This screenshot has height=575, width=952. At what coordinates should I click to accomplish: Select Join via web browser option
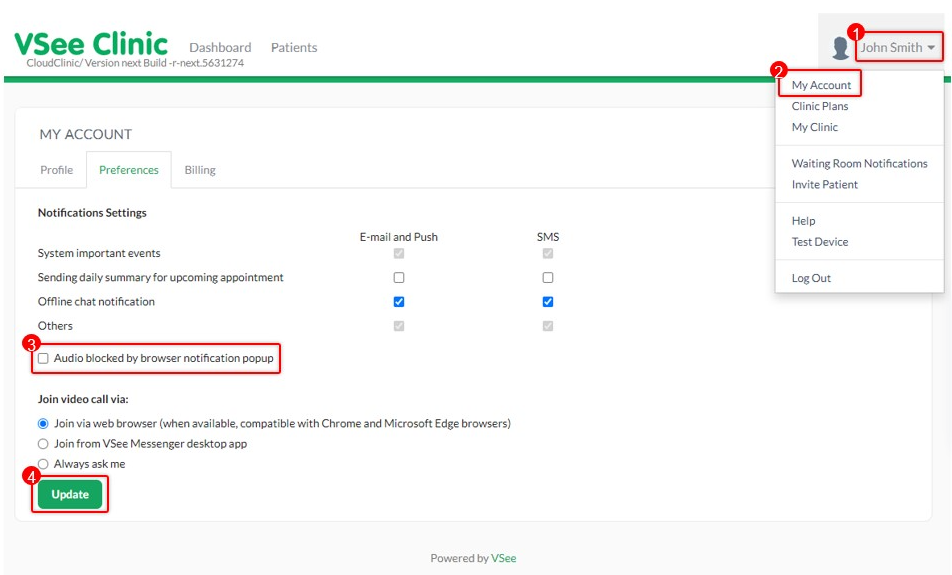point(43,423)
